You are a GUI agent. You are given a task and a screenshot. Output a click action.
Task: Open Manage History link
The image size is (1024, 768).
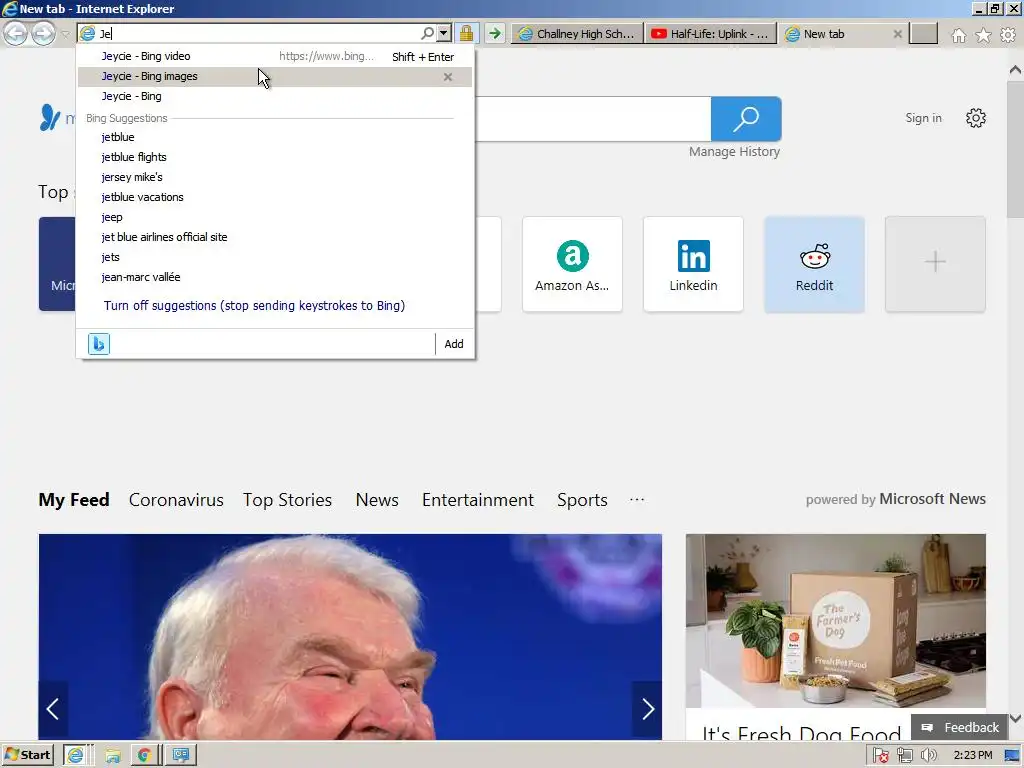[x=734, y=152]
